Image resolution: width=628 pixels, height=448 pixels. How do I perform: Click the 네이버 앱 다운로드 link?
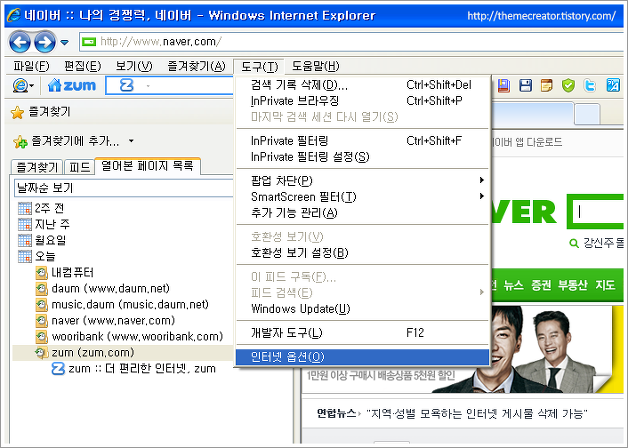coord(527,142)
